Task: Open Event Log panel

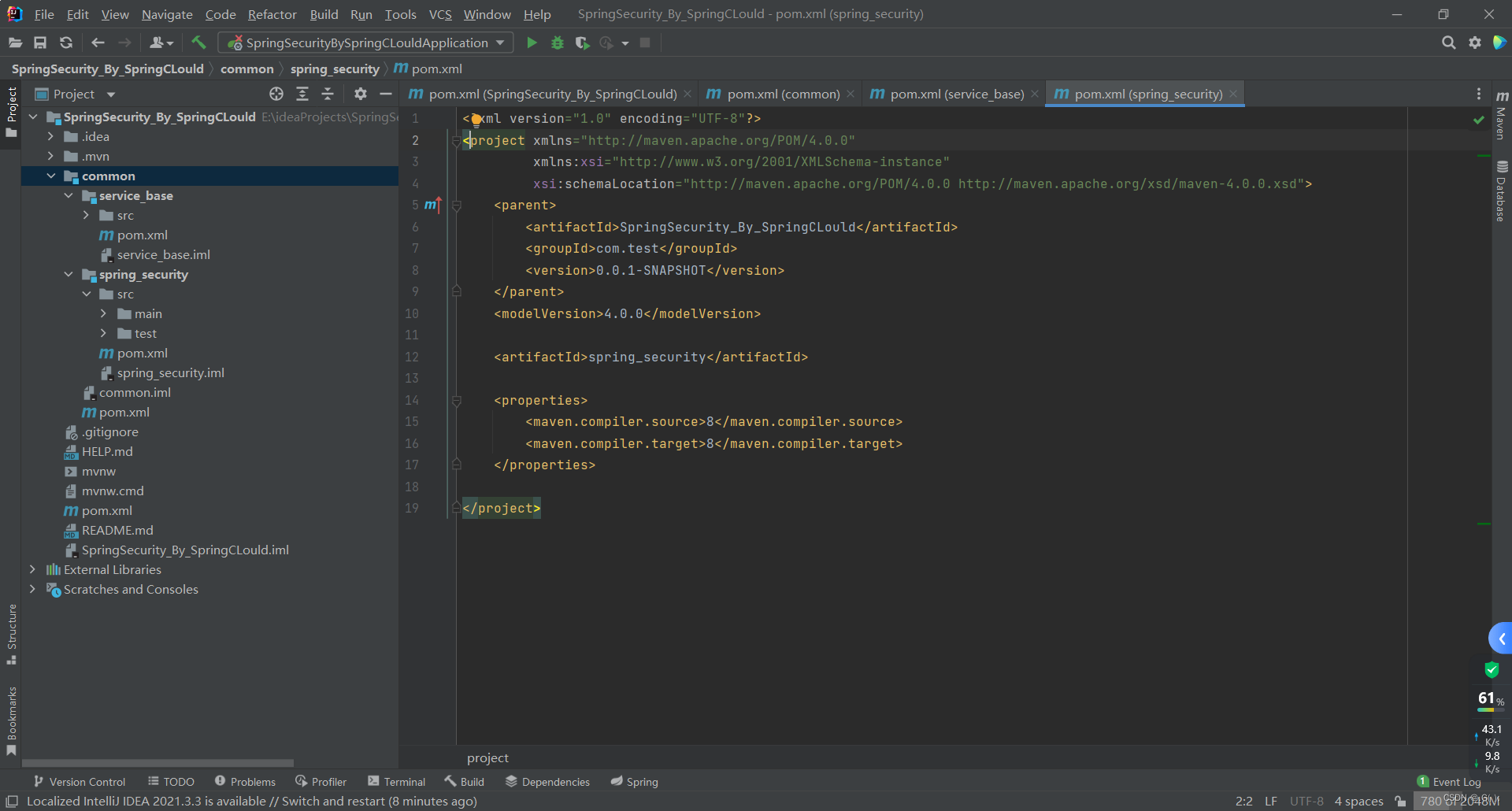Action: click(1449, 781)
